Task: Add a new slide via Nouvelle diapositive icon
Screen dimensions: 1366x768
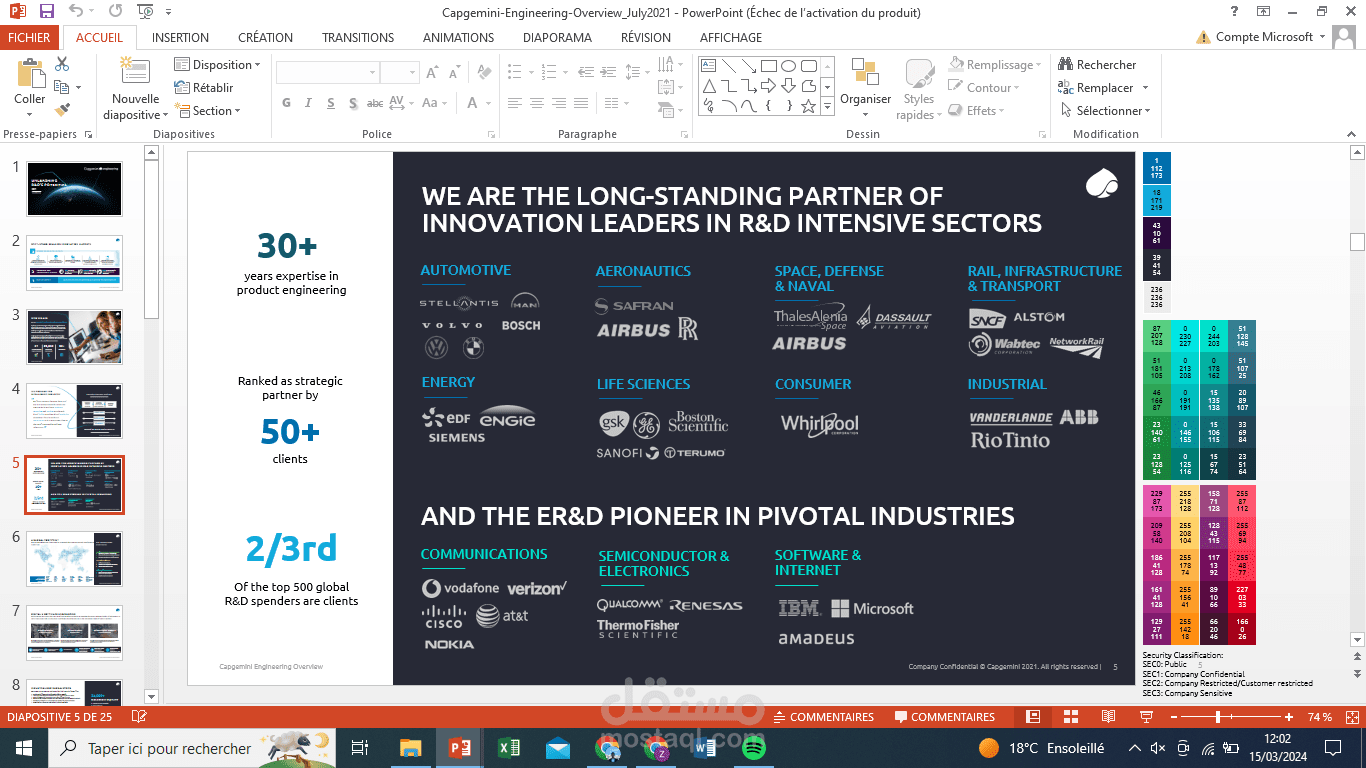Action: click(x=135, y=72)
